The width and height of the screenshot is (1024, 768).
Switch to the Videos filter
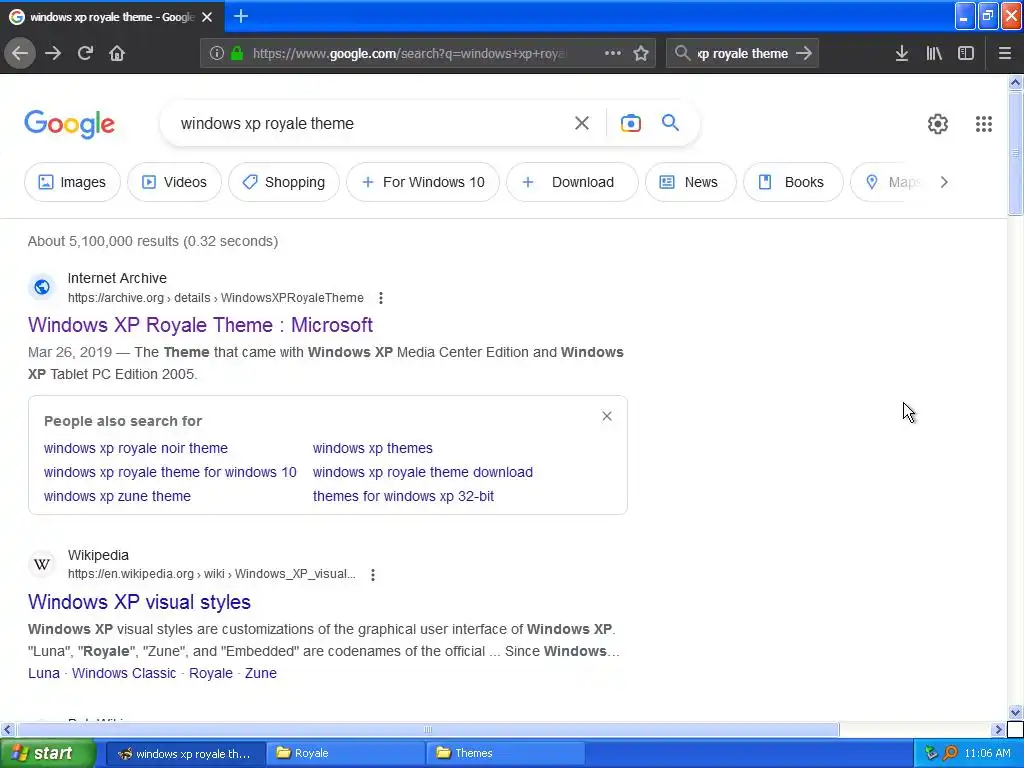click(x=174, y=182)
